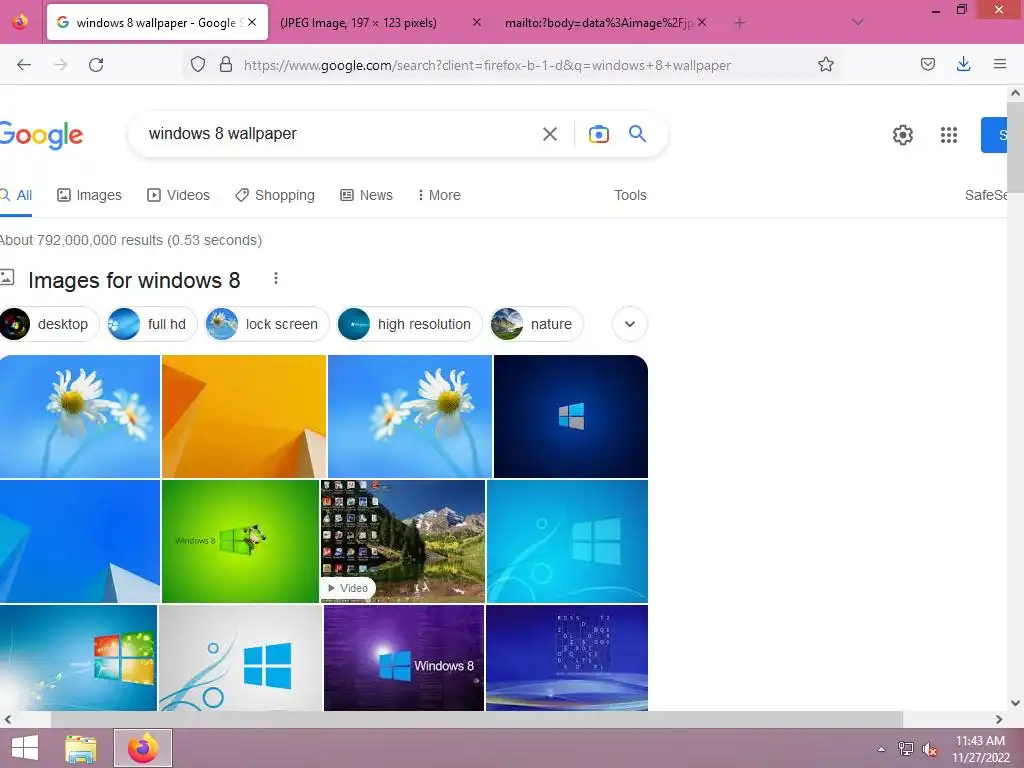Click the blue Google search magnifier
Viewport: 1024px width, 768px height.
click(x=637, y=134)
